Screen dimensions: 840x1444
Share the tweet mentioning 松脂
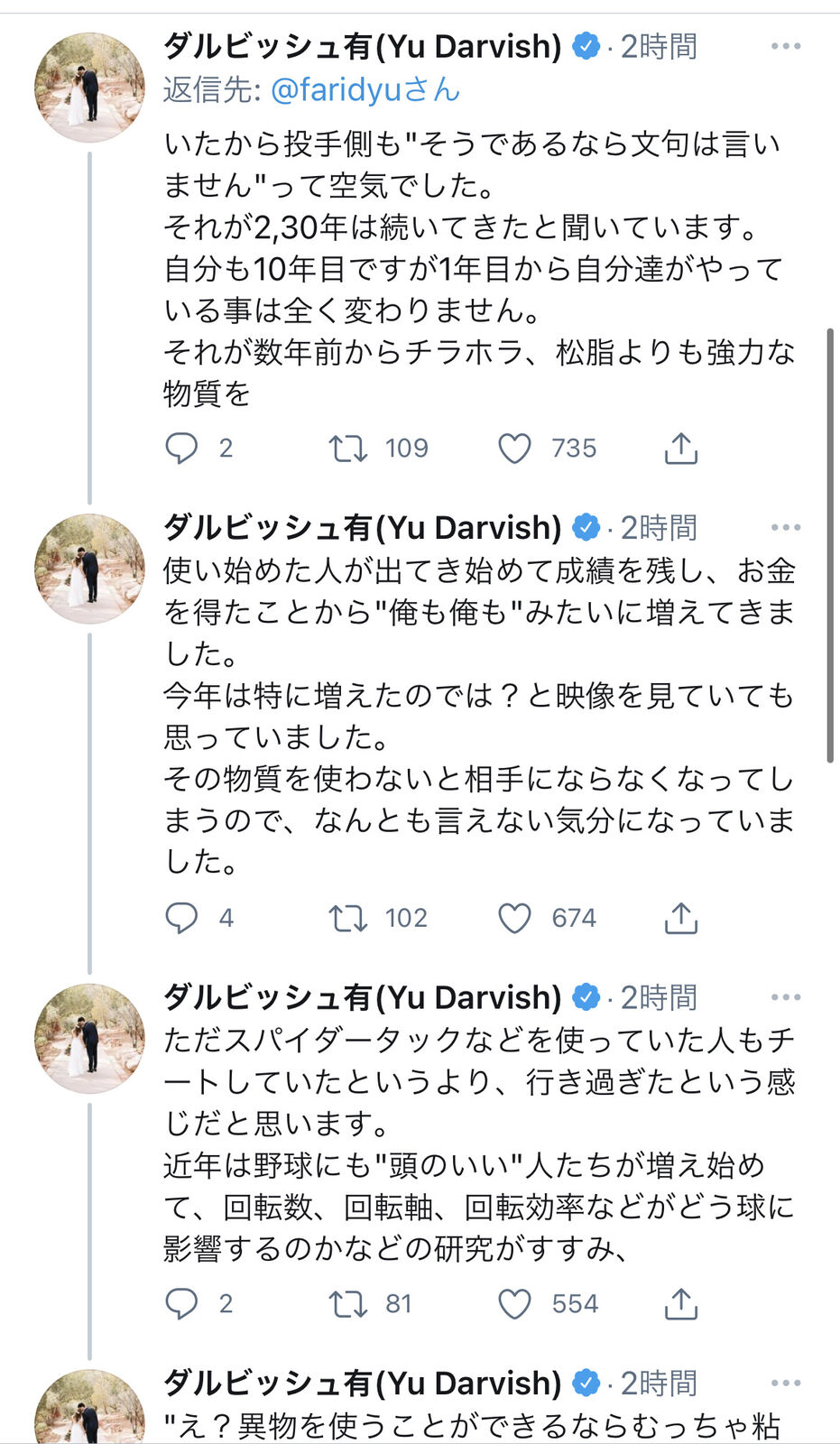click(681, 448)
